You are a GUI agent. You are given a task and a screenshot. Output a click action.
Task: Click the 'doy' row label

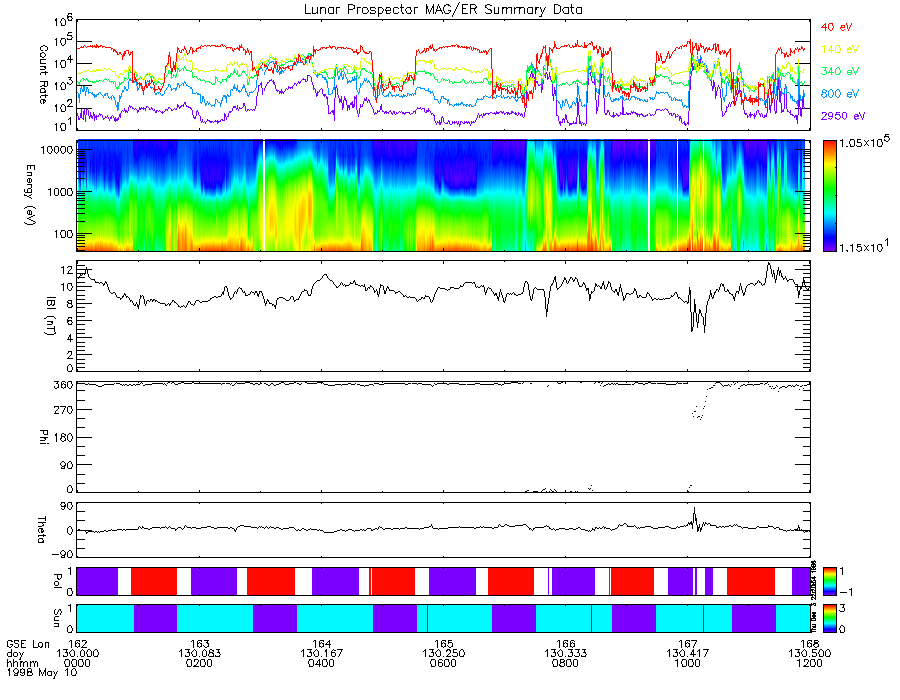pyautogui.click(x=15, y=654)
